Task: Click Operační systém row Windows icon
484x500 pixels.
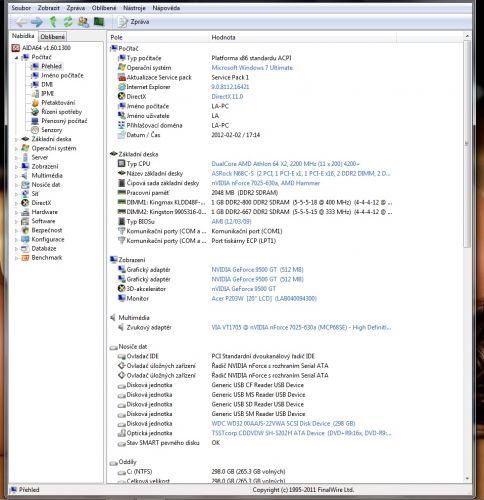Action: pyautogui.click(x=122, y=67)
